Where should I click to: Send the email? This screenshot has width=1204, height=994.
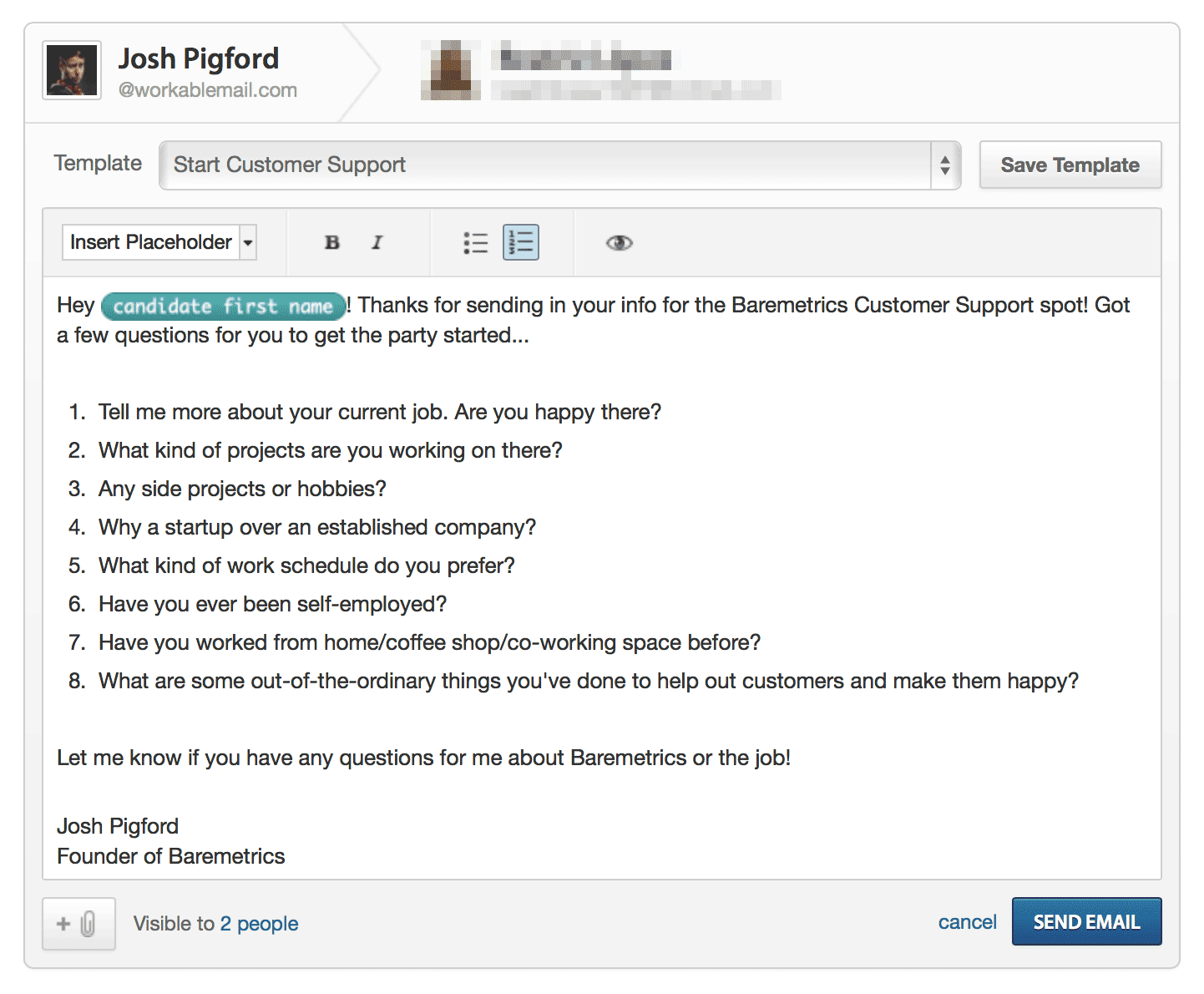point(1086,921)
